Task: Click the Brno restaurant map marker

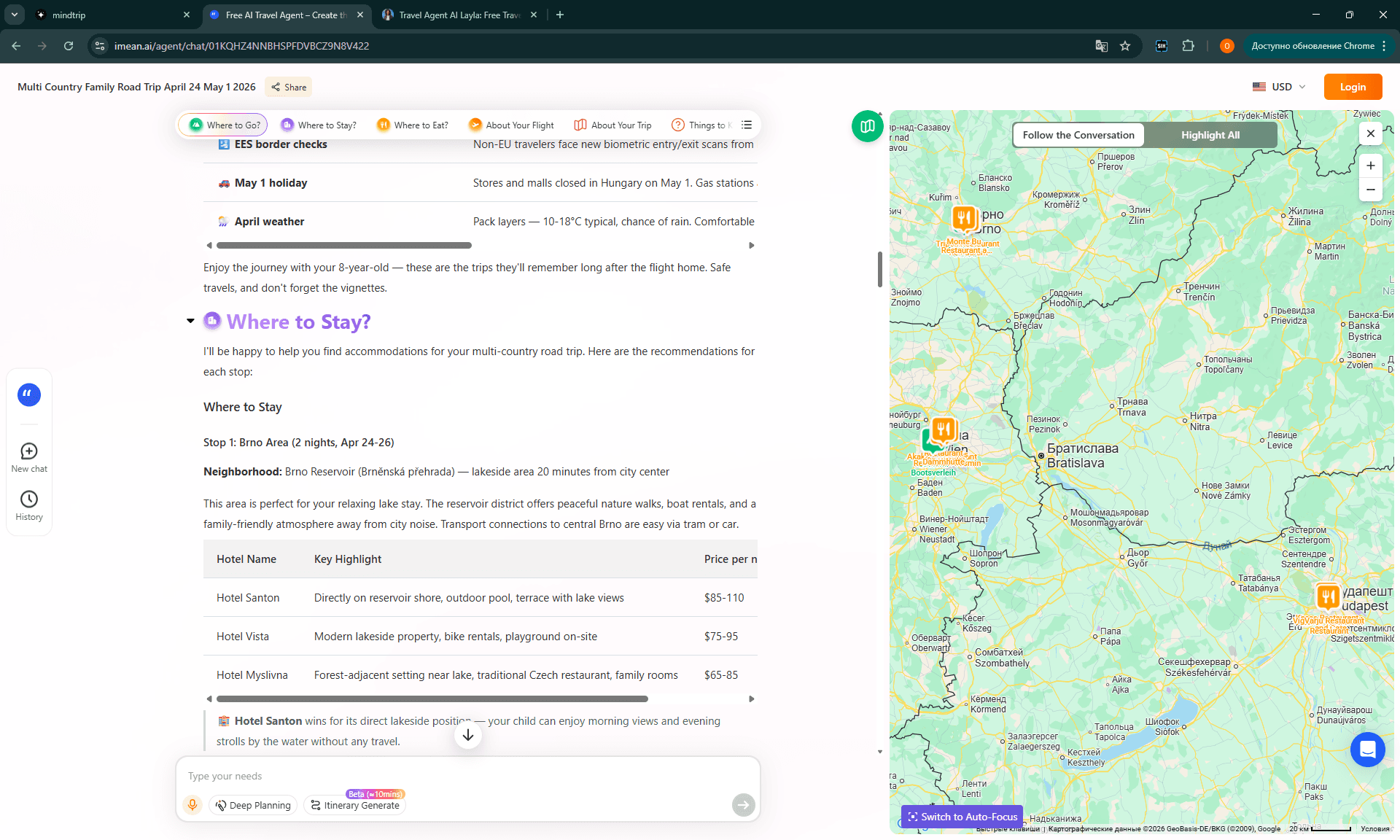Action: click(964, 217)
